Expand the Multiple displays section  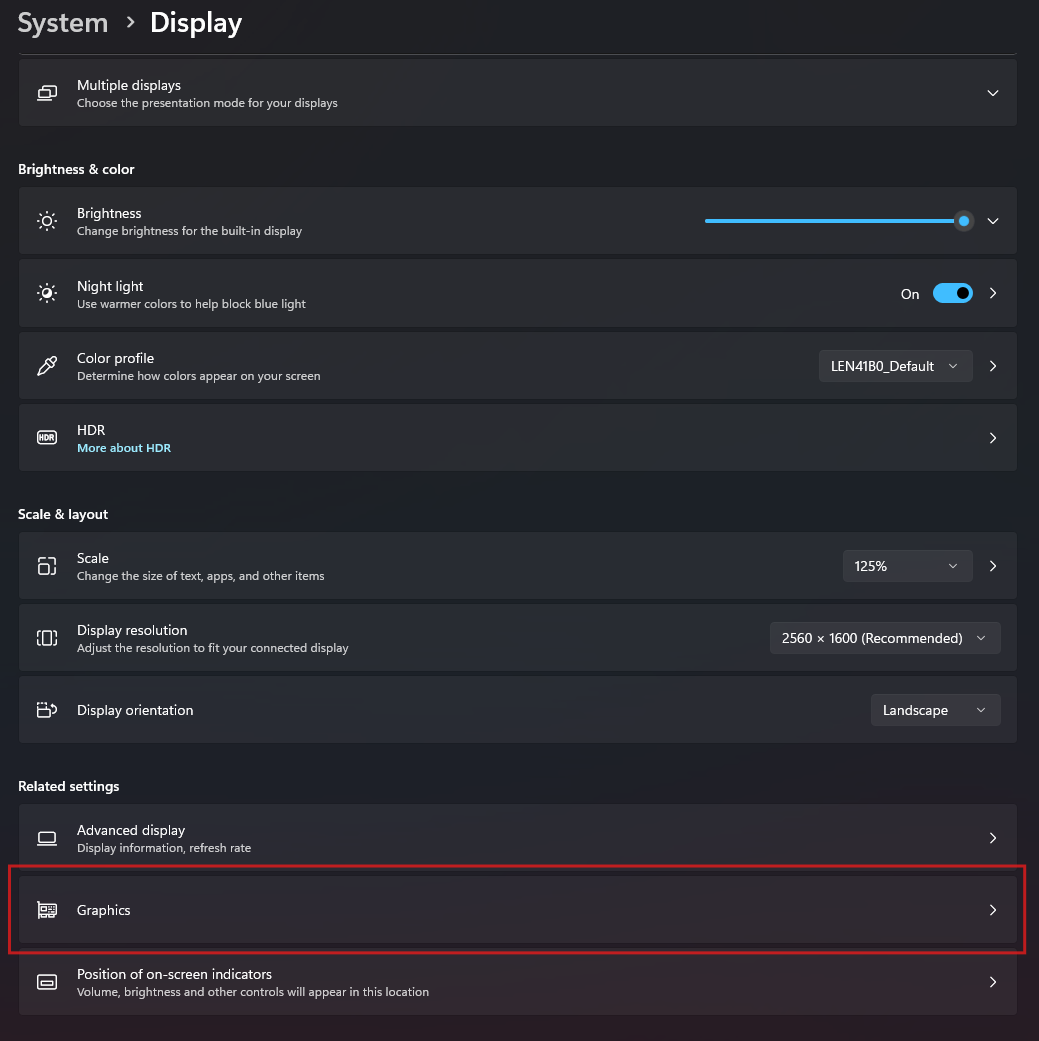tap(992, 92)
